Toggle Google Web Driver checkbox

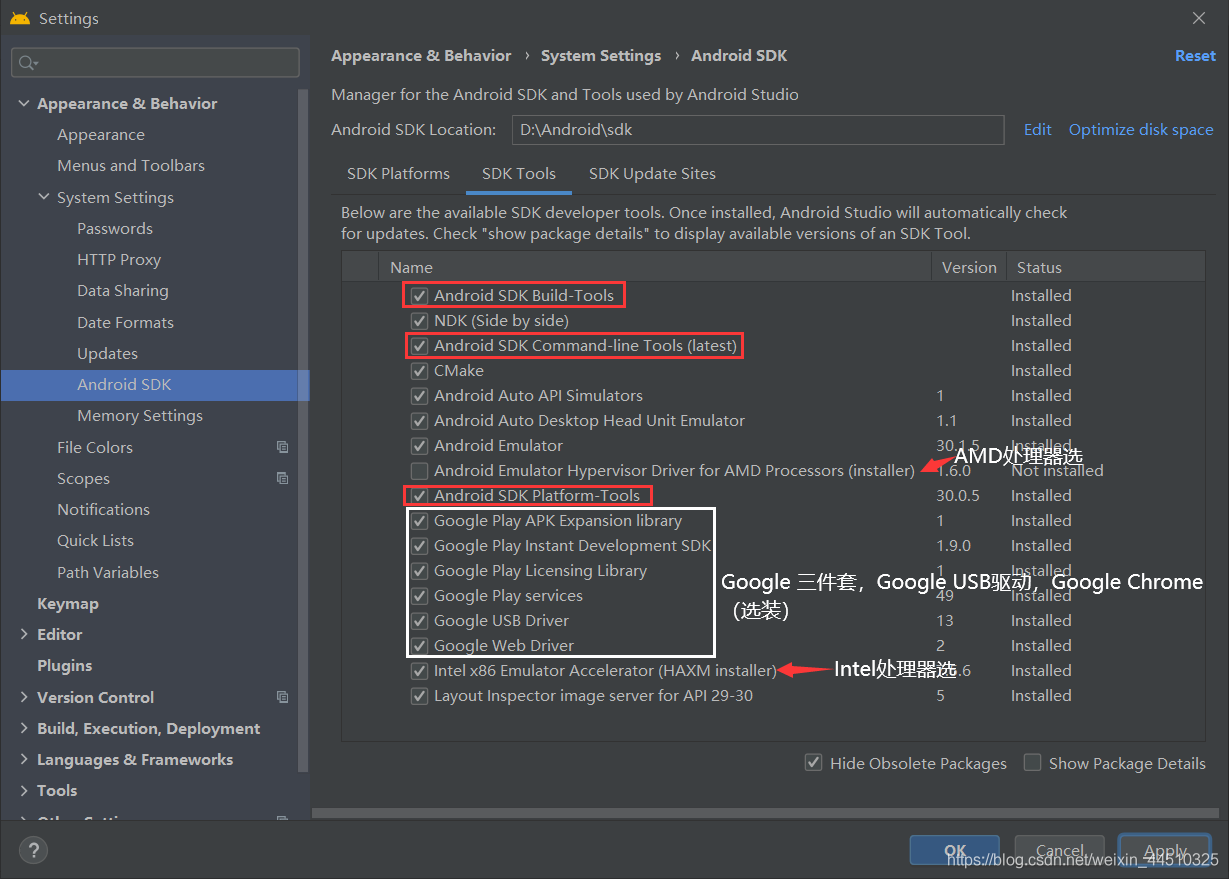419,646
